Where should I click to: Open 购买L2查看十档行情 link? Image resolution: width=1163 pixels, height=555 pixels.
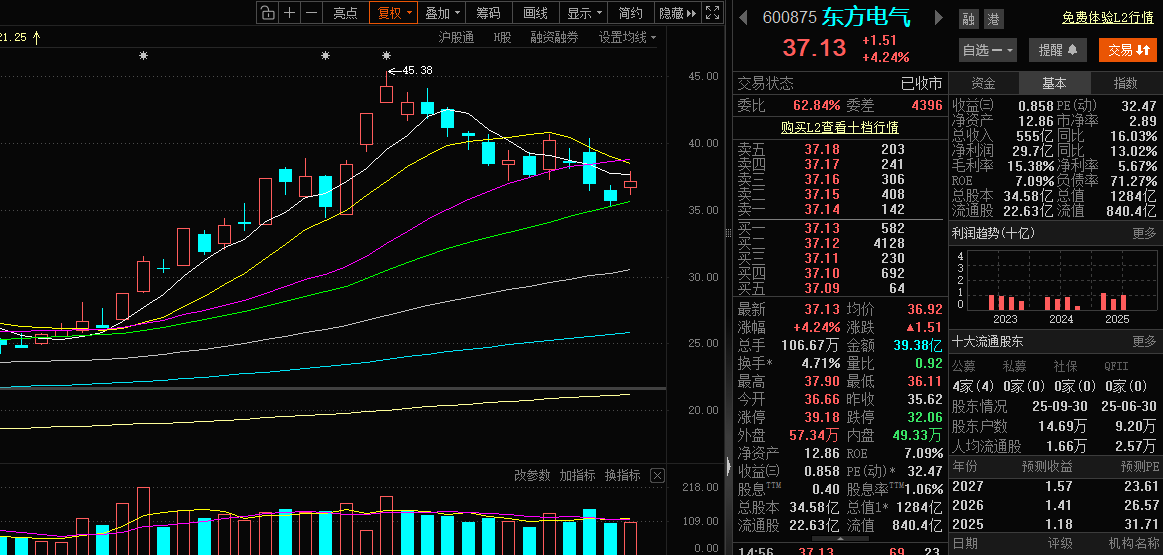point(840,127)
